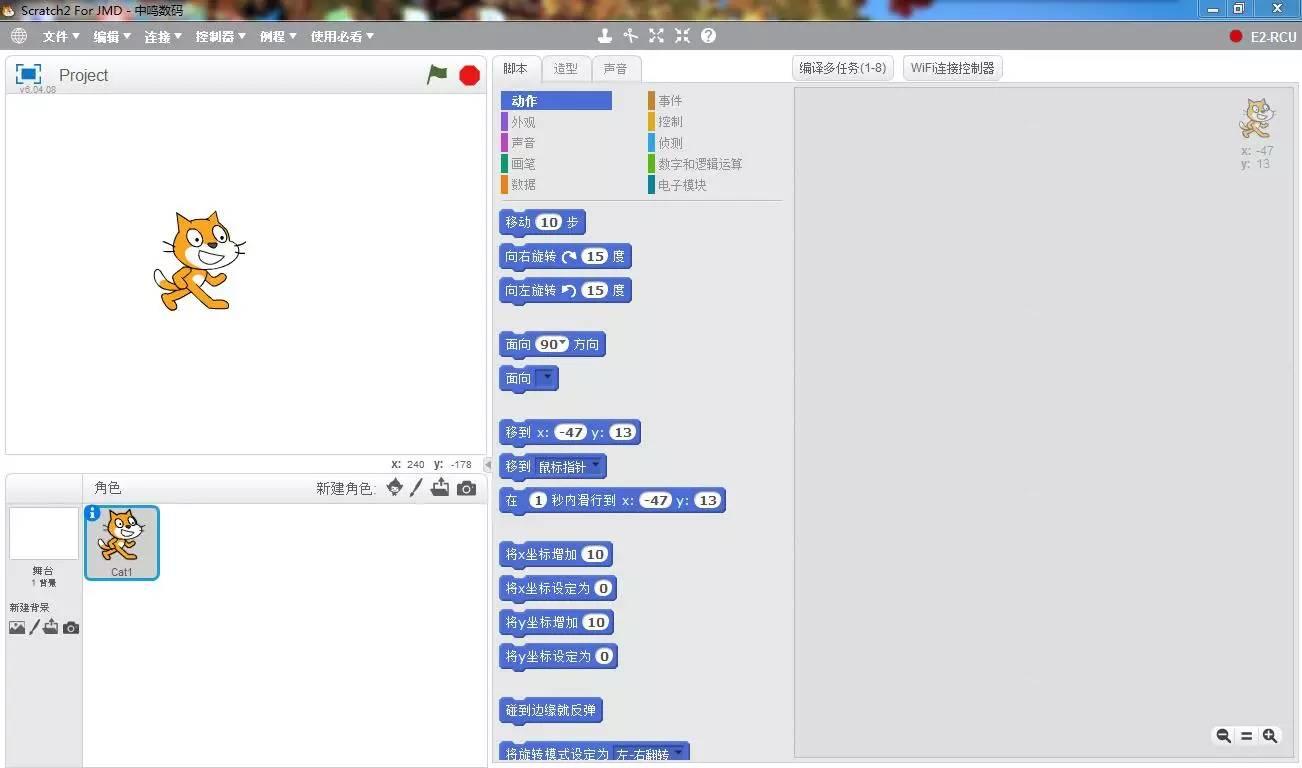Click the globe language icon
Viewport: 1302px width, 768px height.
pyautogui.click(x=19, y=36)
